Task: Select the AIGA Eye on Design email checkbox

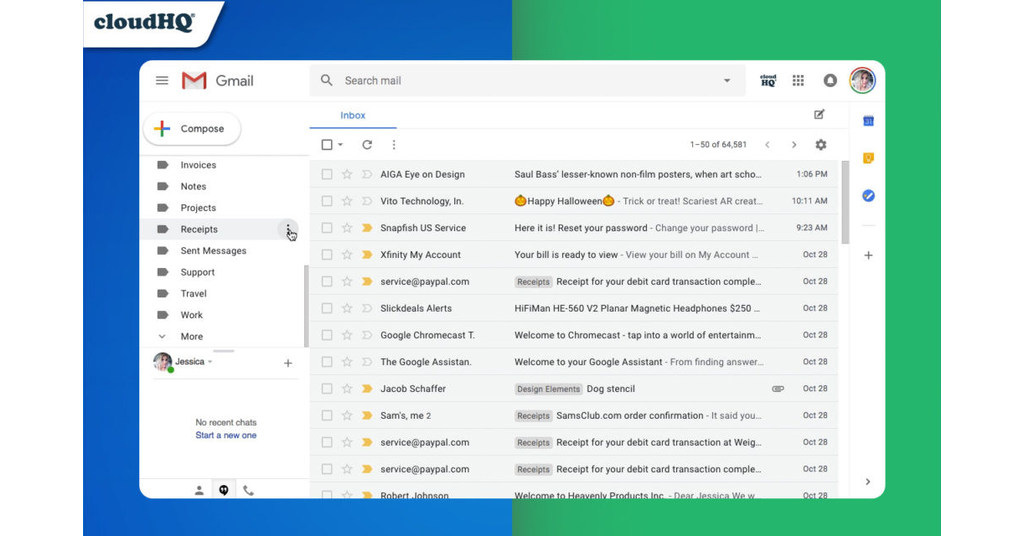Action: (x=327, y=174)
